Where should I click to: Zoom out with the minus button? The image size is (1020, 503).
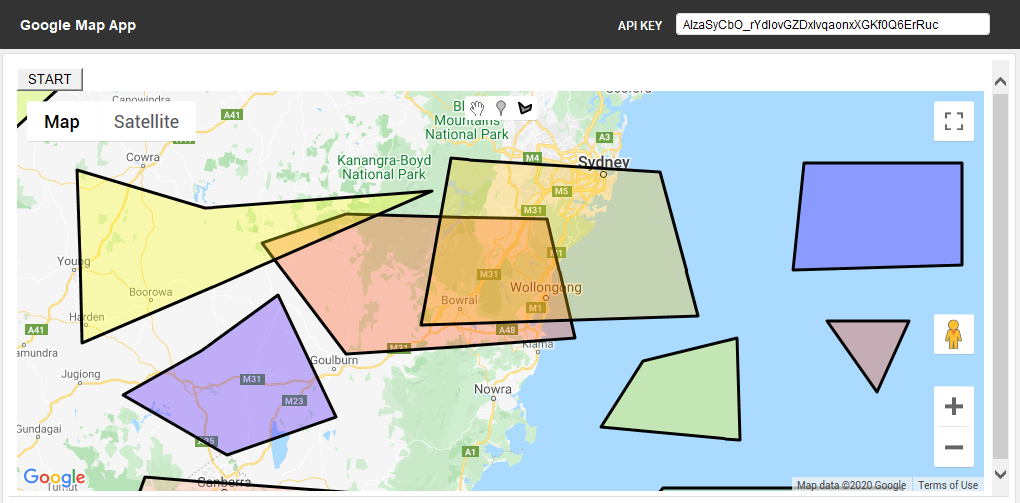[953, 447]
